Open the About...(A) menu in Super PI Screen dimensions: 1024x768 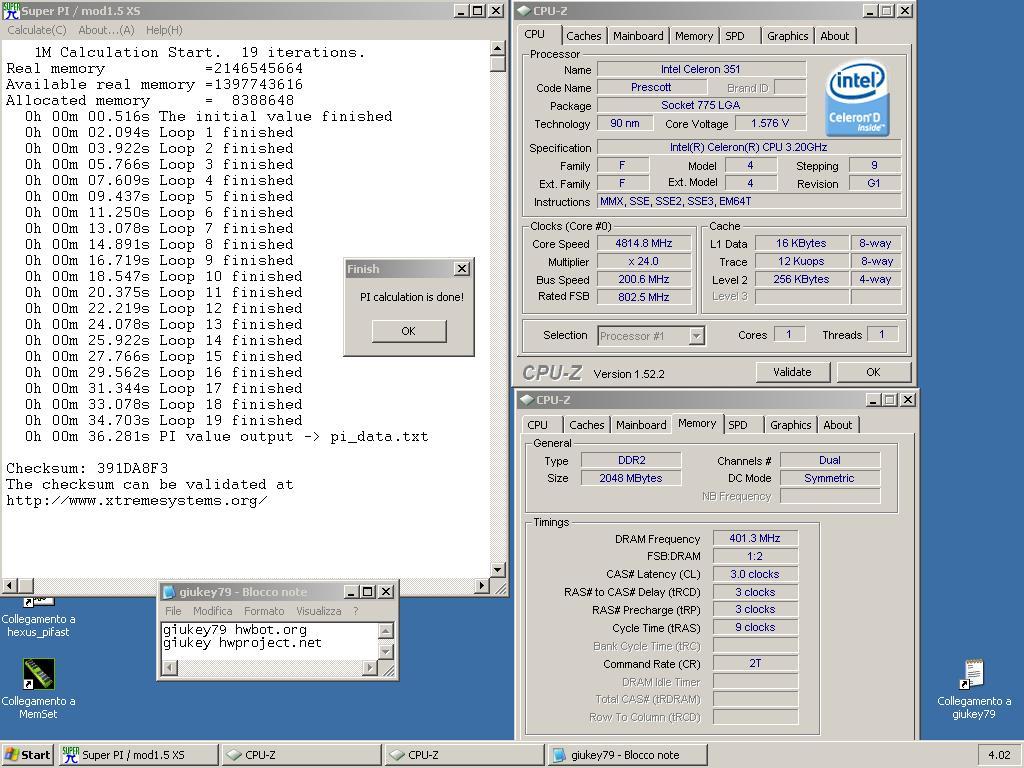(x=106, y=30)
